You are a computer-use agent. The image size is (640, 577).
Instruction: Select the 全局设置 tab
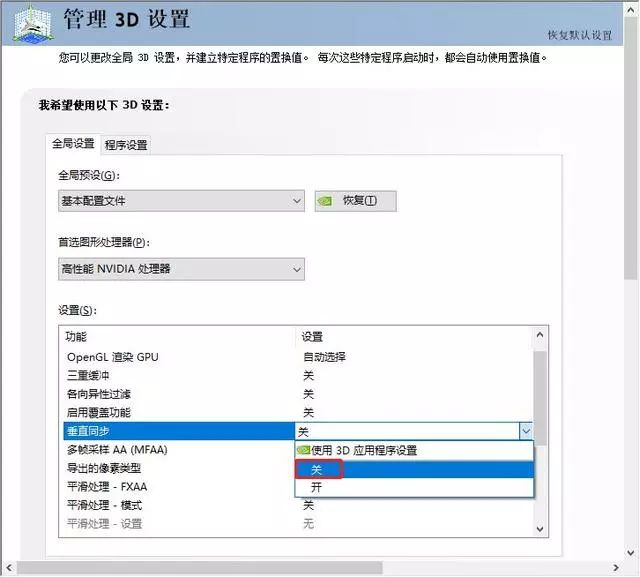click(x=73, y=144)
